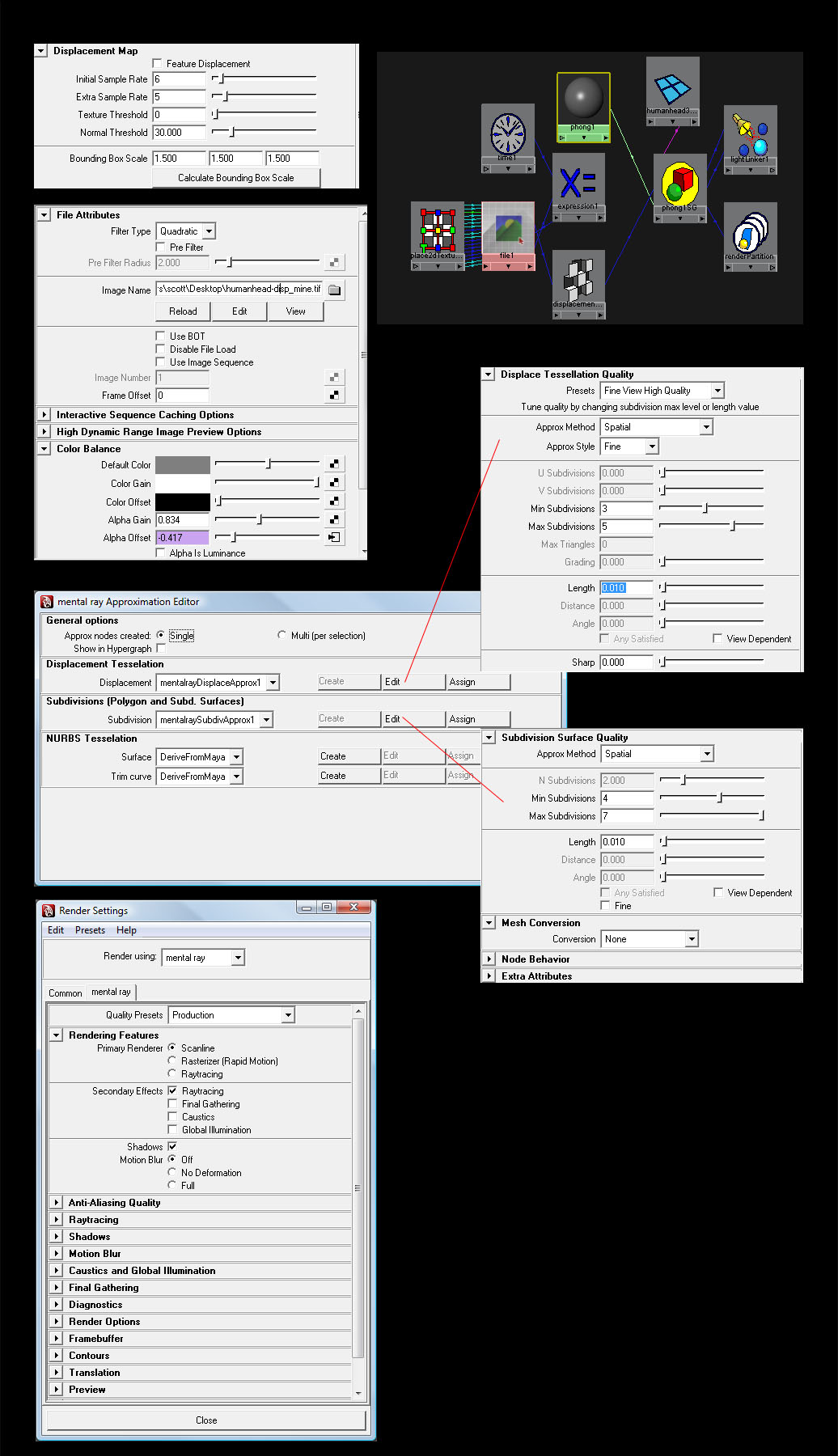The height and width of the screenshot is (1456, 838).
Task: Open the Presets menu in Render Settings
Action: 90,930
